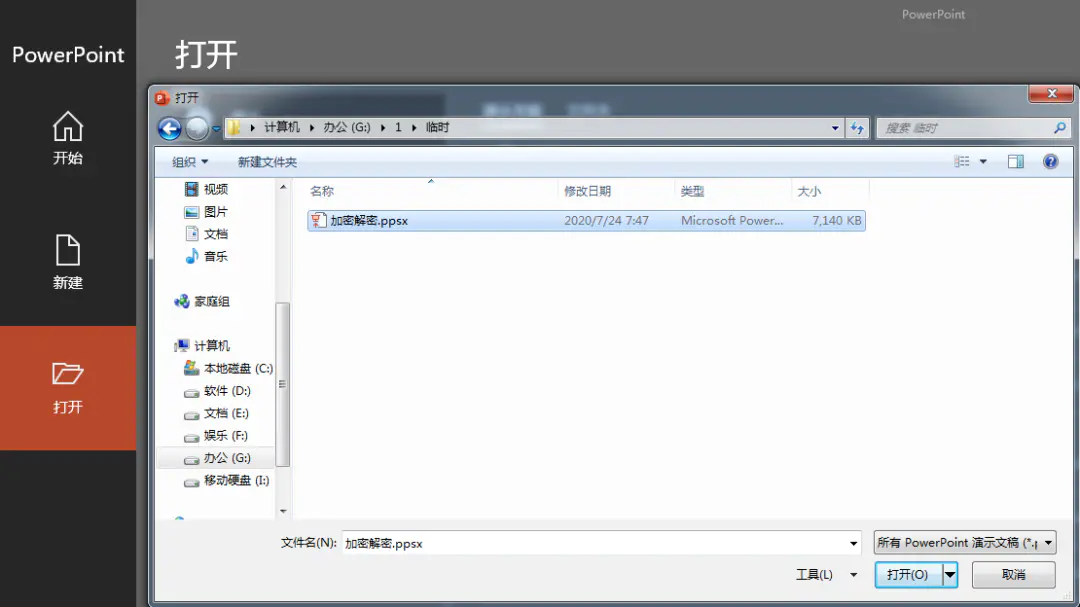
Task: Expand the Open button split arrow
Action: 950,575
